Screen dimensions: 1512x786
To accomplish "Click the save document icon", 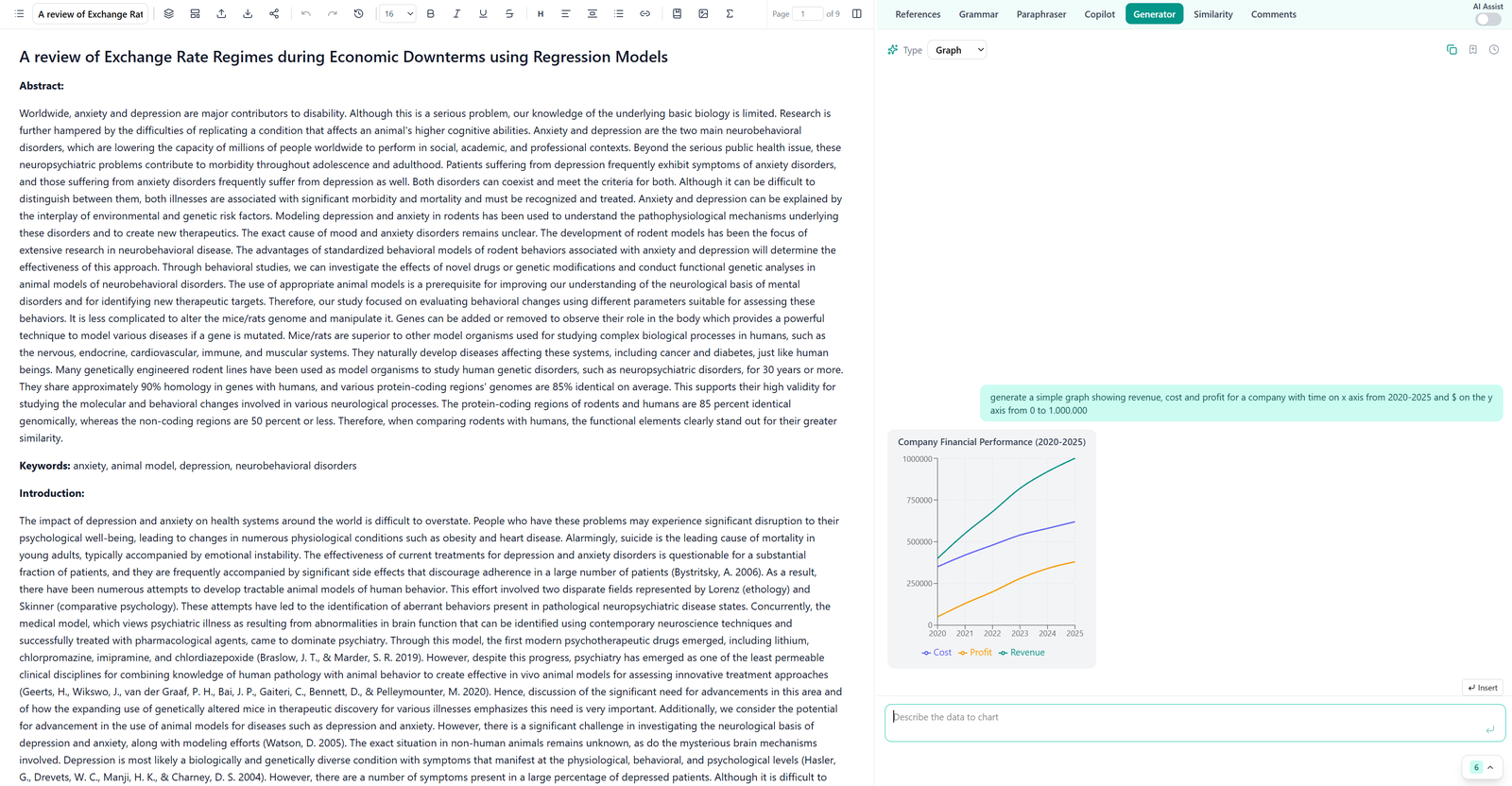I will click(677, 14).
